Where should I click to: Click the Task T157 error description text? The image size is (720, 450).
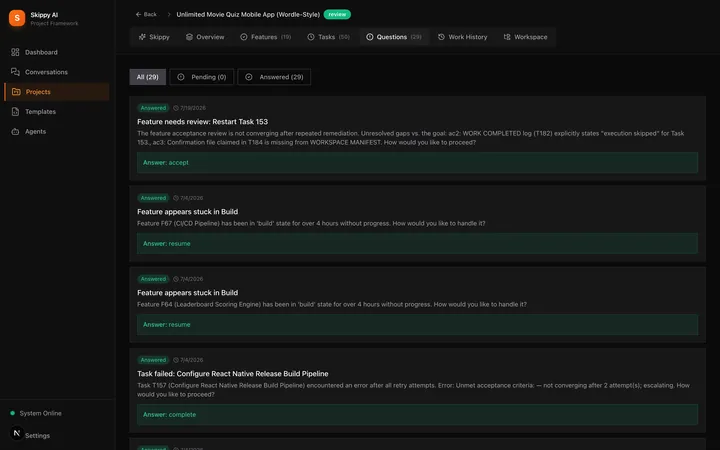coord(413,390)
